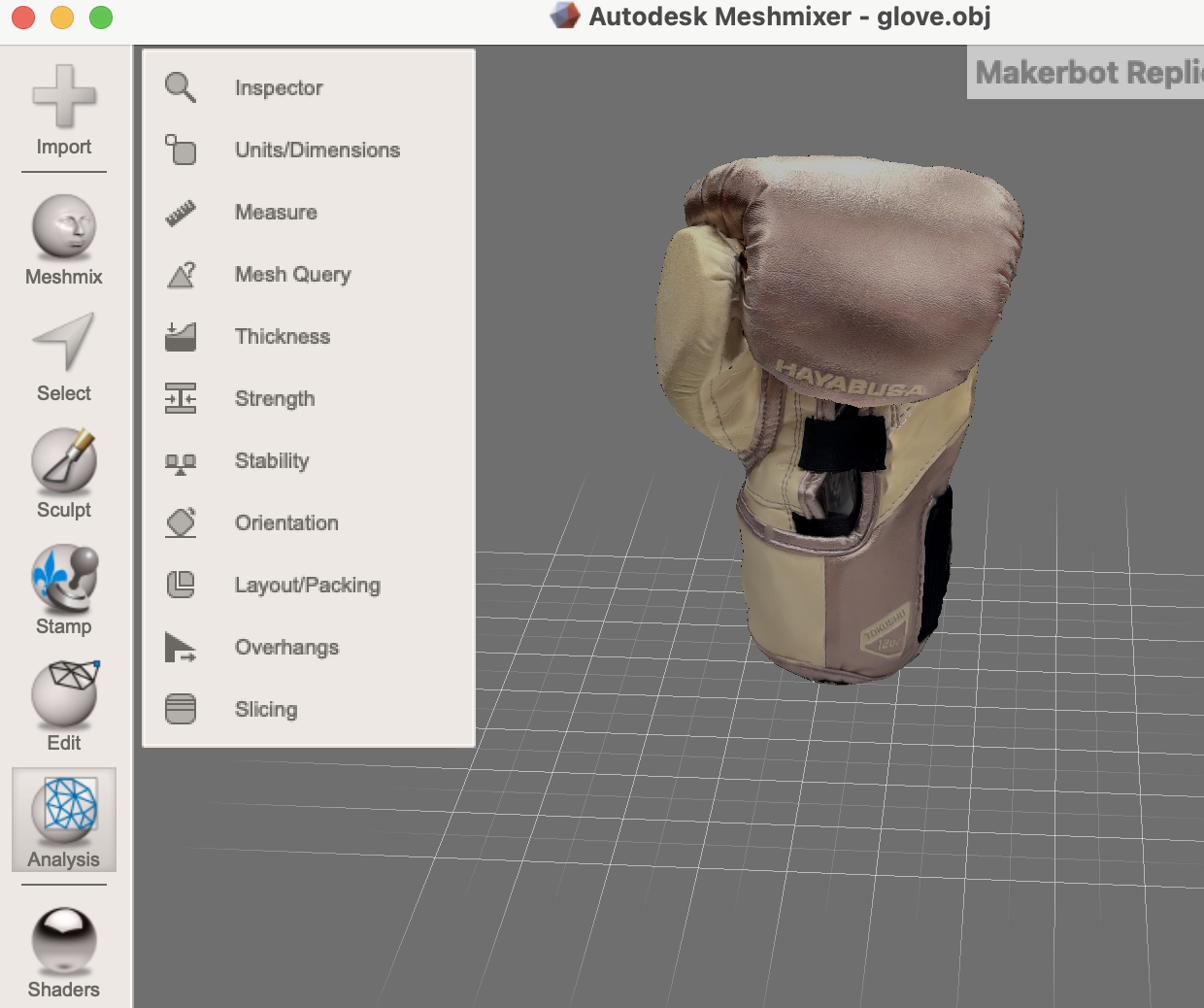The height and width of the screenshot is (1008, 1204).
Task: Launch the Overhangs analysis
Action: (x=286, y=647)
